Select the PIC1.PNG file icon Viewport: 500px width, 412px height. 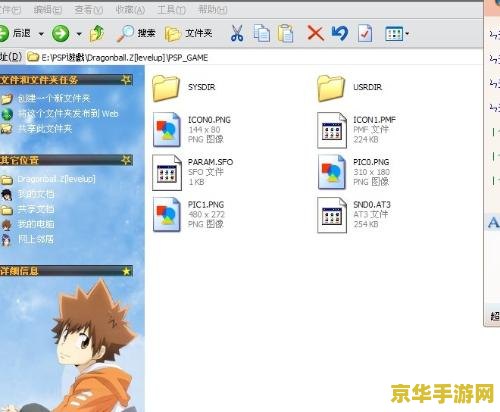(167, 214)
